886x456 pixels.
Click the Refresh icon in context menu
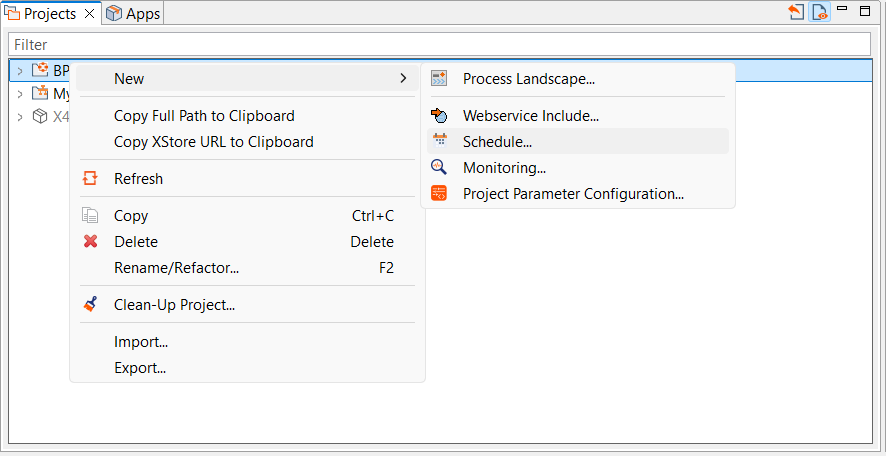(x=90, y=179)
